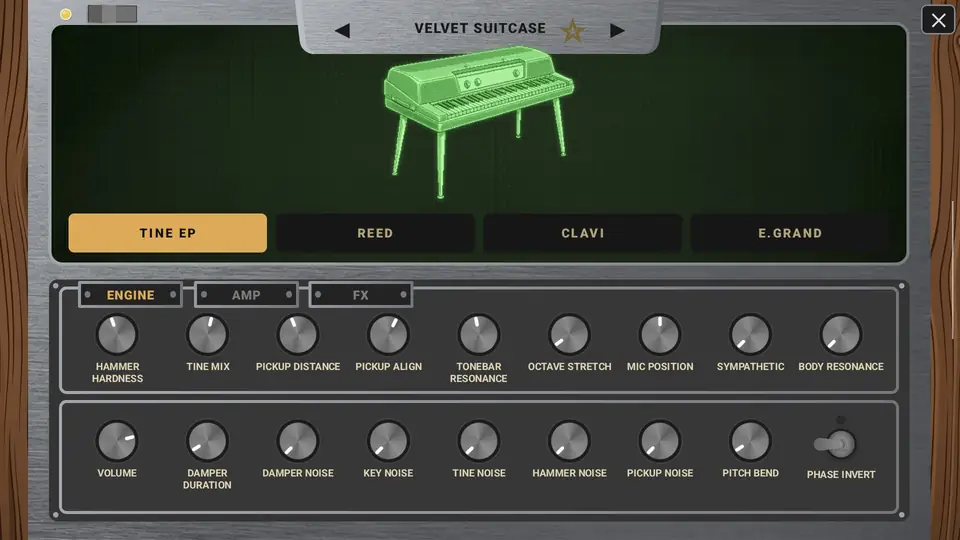The width and height of the screenshot is (960, 540).
Task: Go to the previous preset with left arrow
Action: coord(343,30)
